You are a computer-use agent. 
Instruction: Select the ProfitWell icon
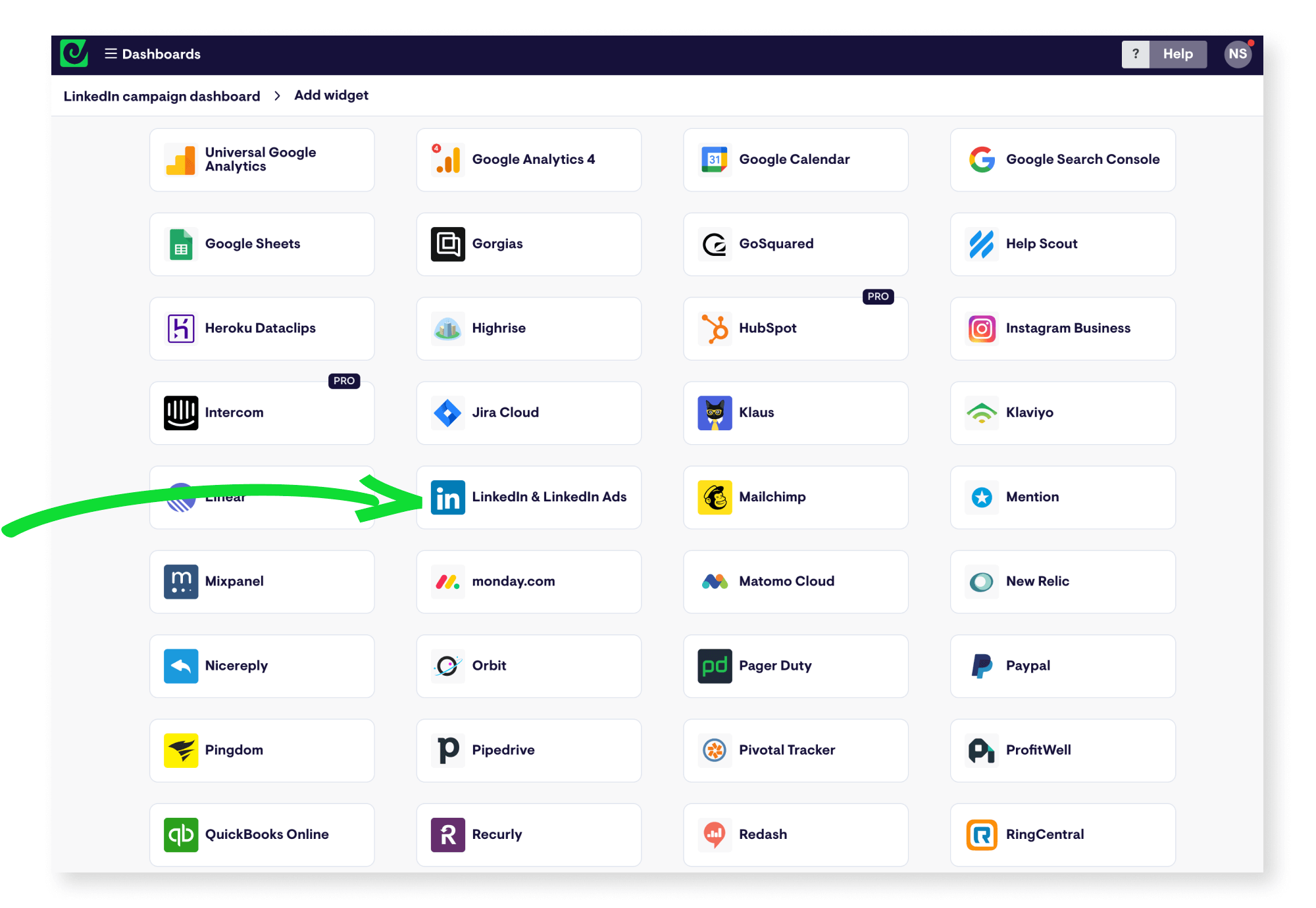pos(982,750)
